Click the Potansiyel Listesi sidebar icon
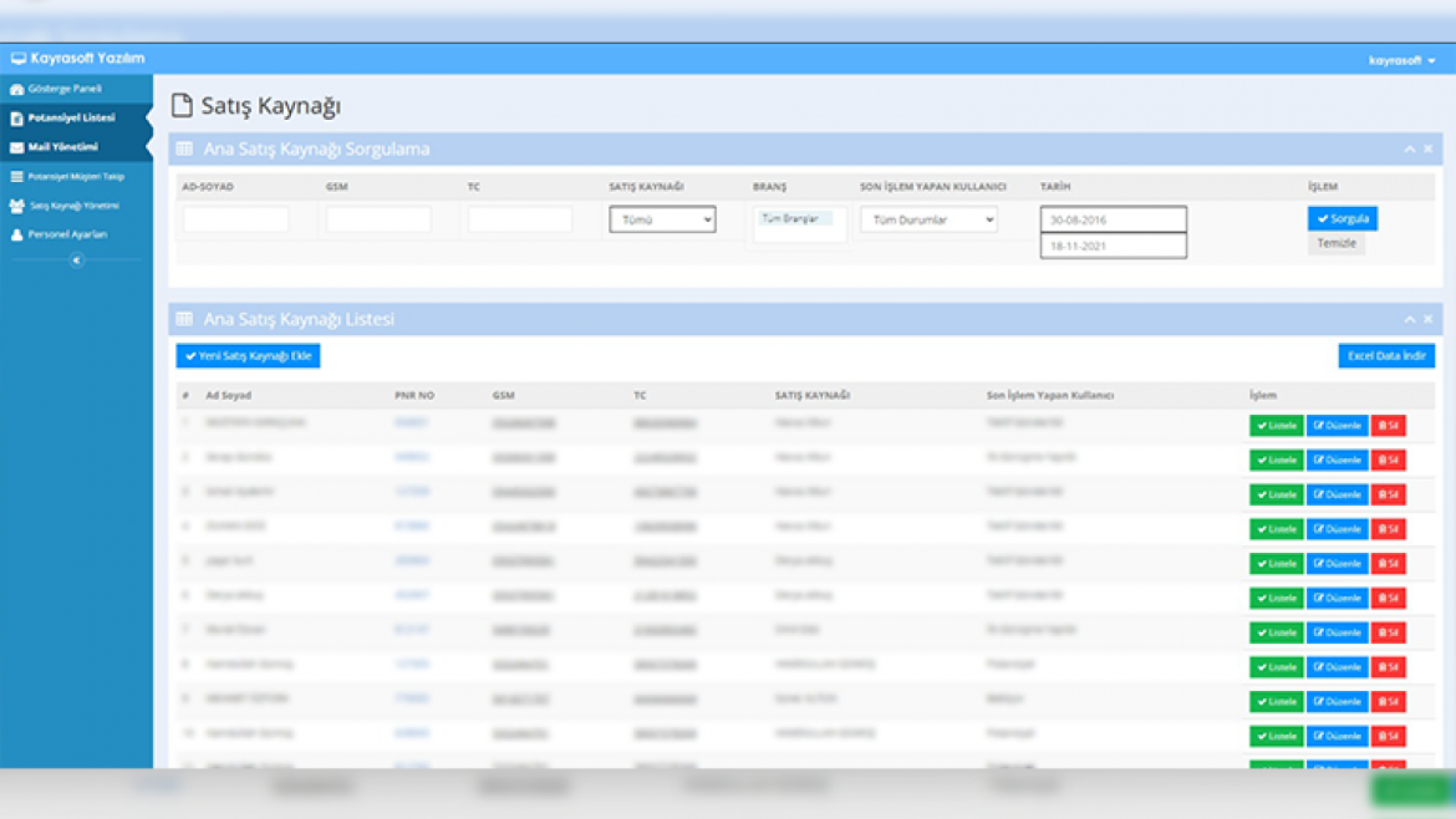Viewport: 1456px width, 819px height. [17, 118]
